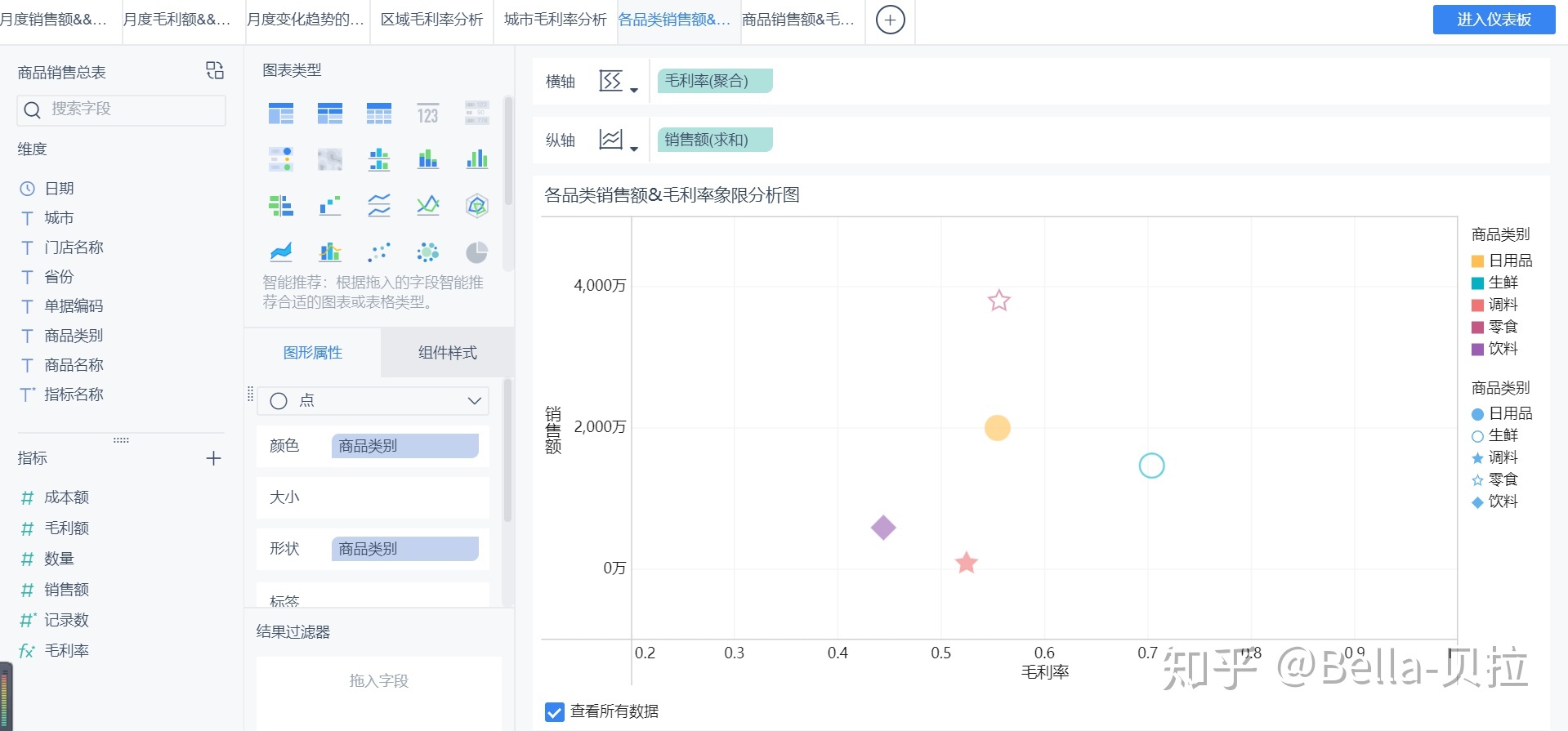Viewport: 1568px width, 731px height.
Task: Select the multi-series line chart type
Action: tap(428, 205)
